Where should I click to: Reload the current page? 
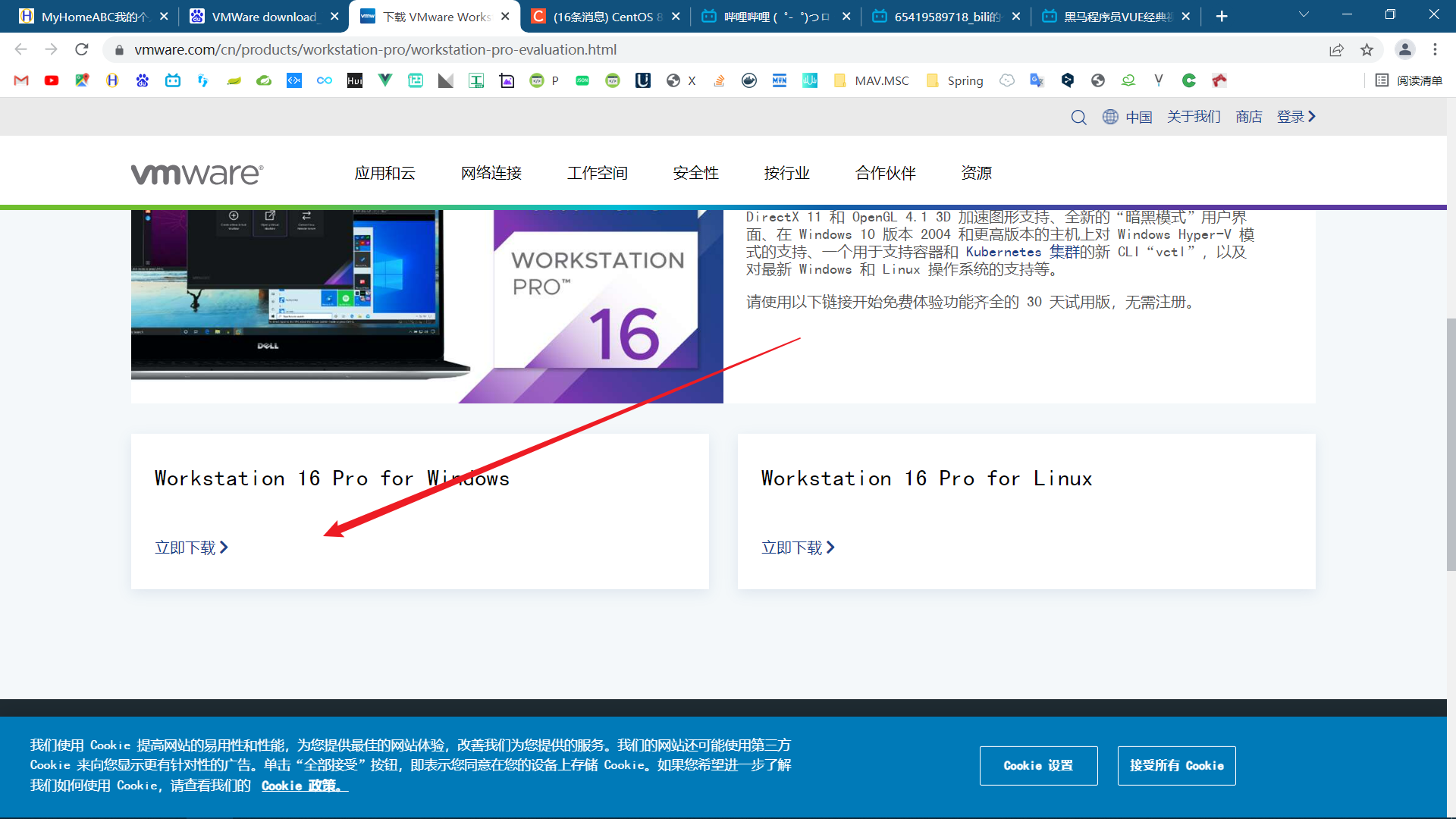coord(82,49)
